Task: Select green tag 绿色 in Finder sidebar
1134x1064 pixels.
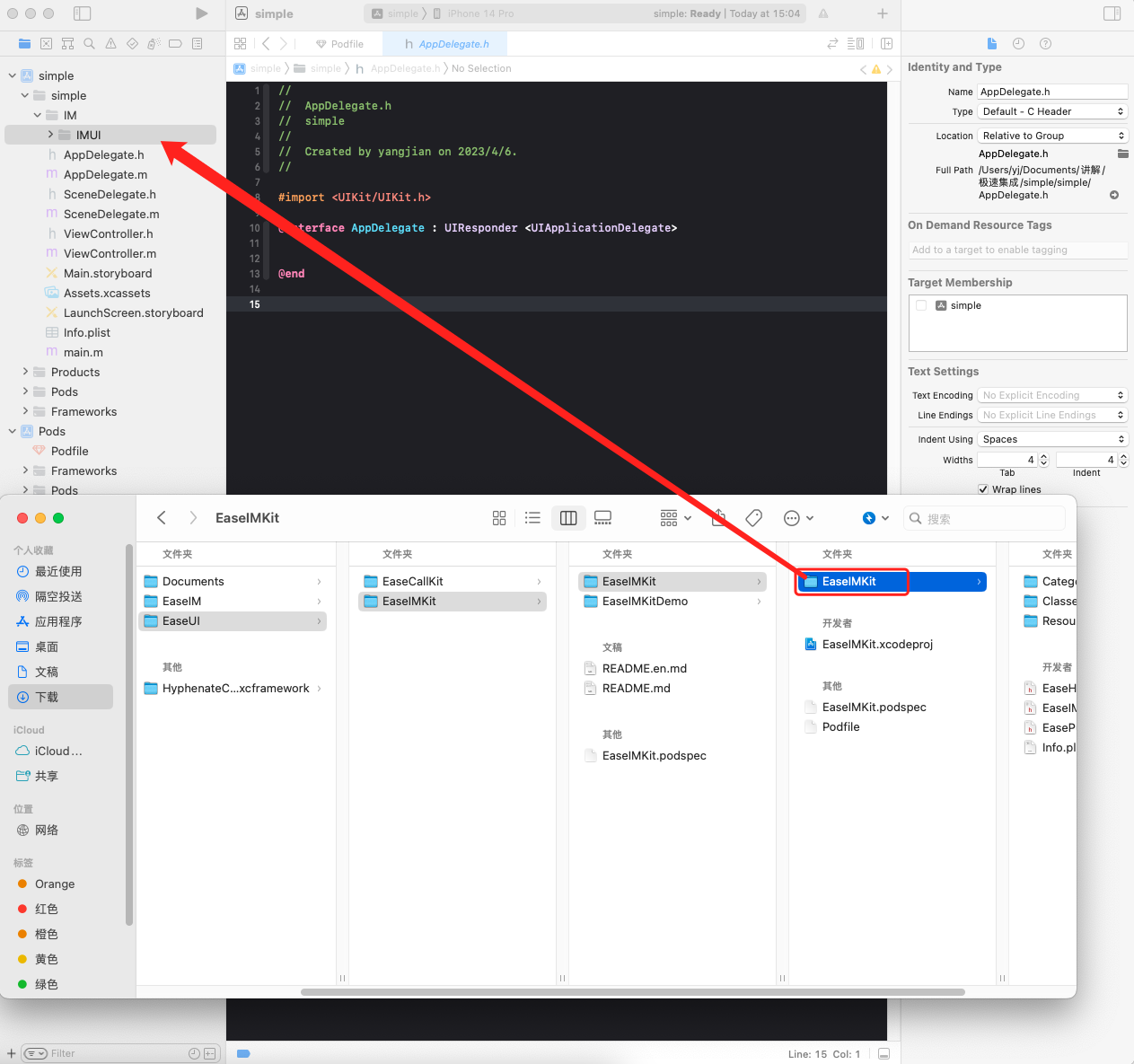Action: tap(47, 984)
